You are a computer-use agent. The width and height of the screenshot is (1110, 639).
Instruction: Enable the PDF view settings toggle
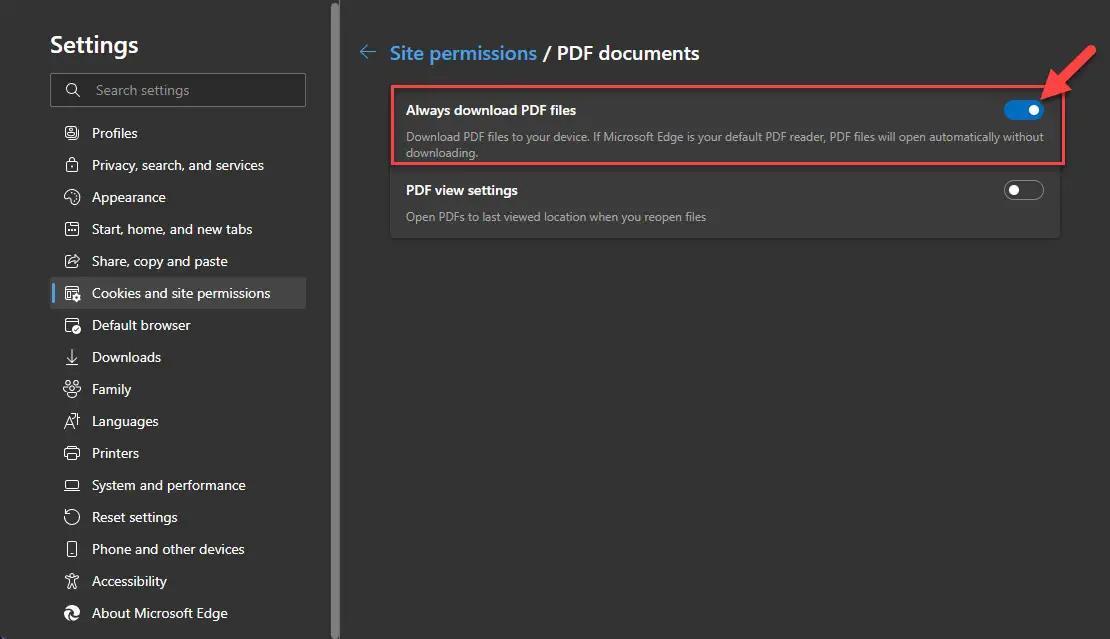tap(1023, 190)
